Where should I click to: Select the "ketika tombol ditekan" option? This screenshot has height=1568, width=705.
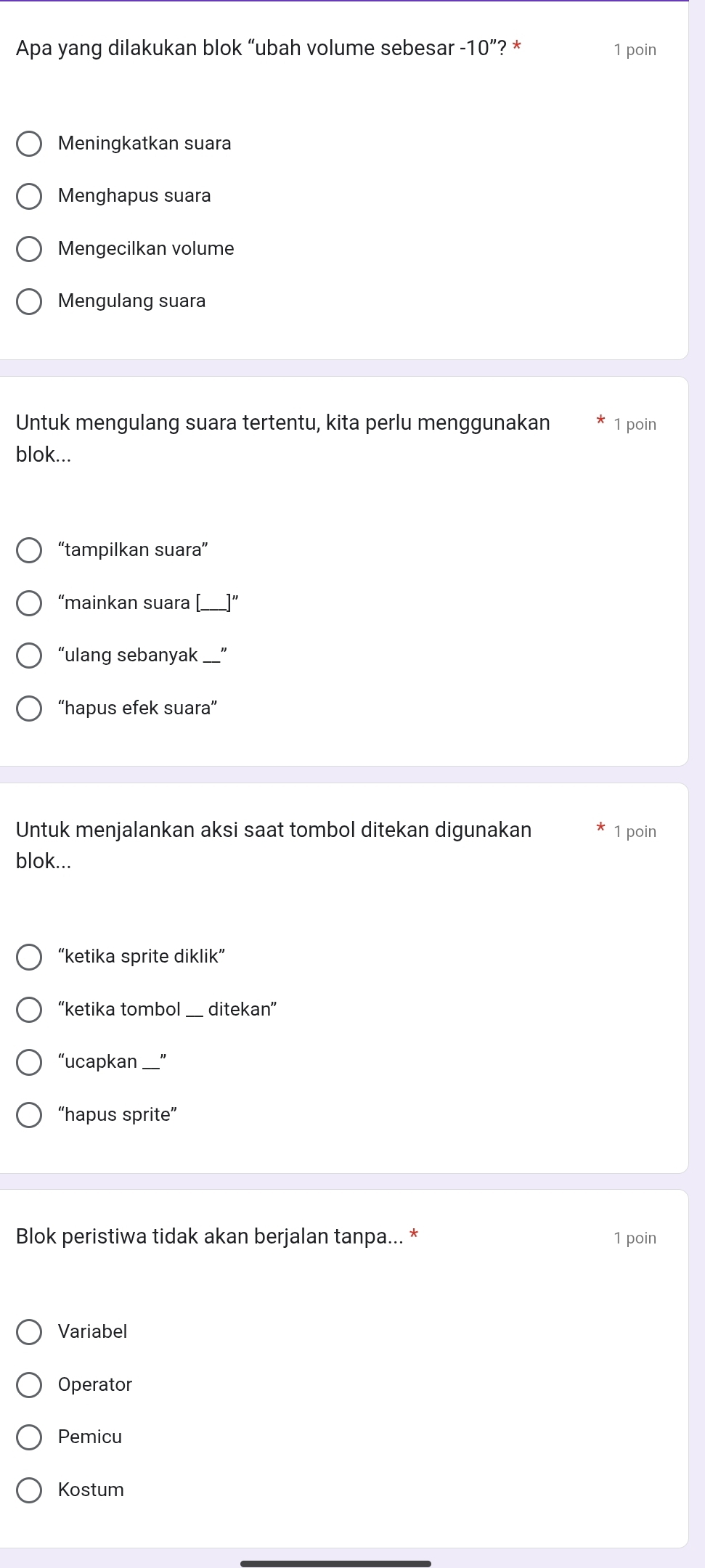(x=29, y=1010)
